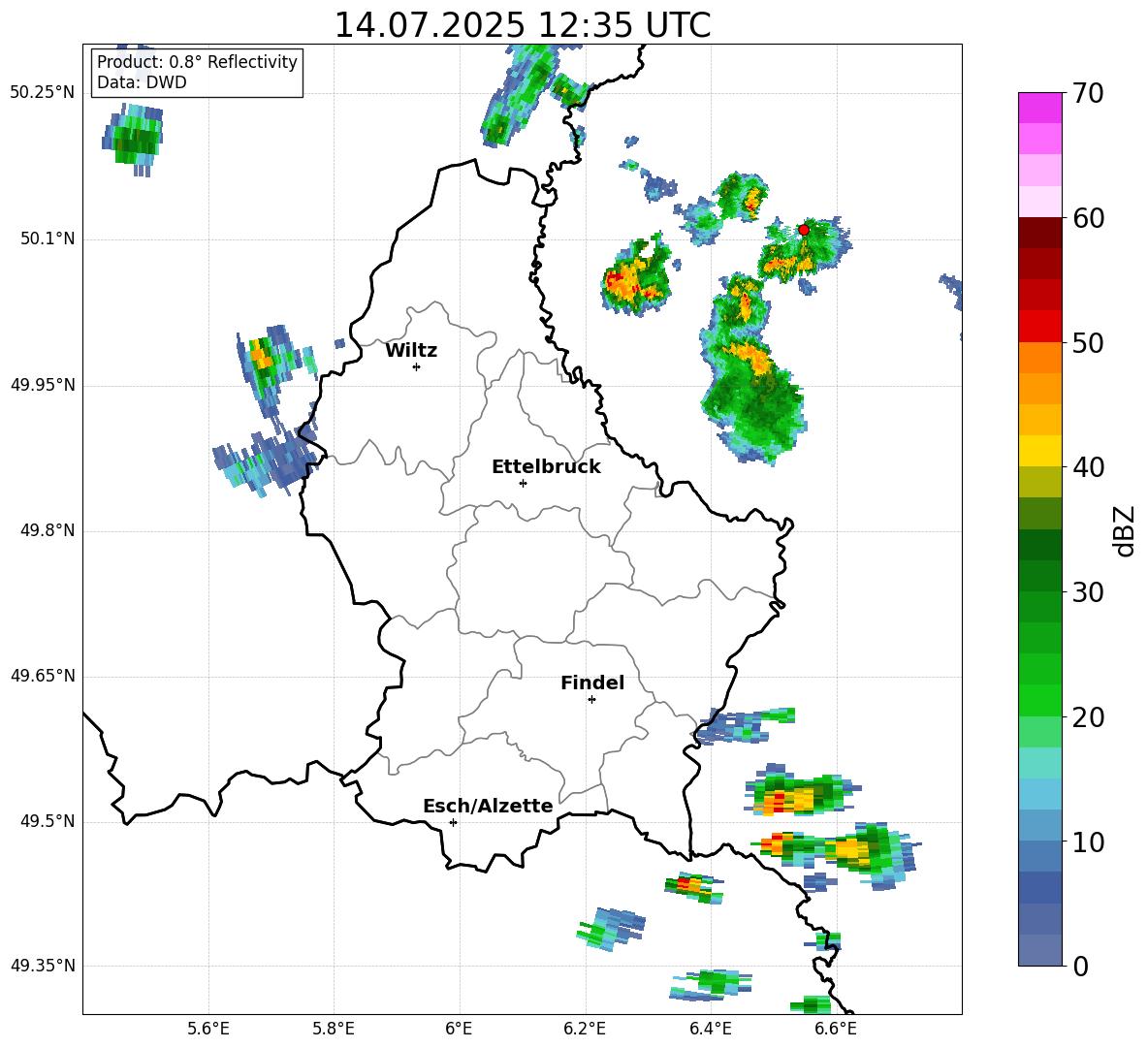This screenshot has width=1148, height=1048.
Task: Click the 50.1°N latitude label
Action: click(48, 239)
